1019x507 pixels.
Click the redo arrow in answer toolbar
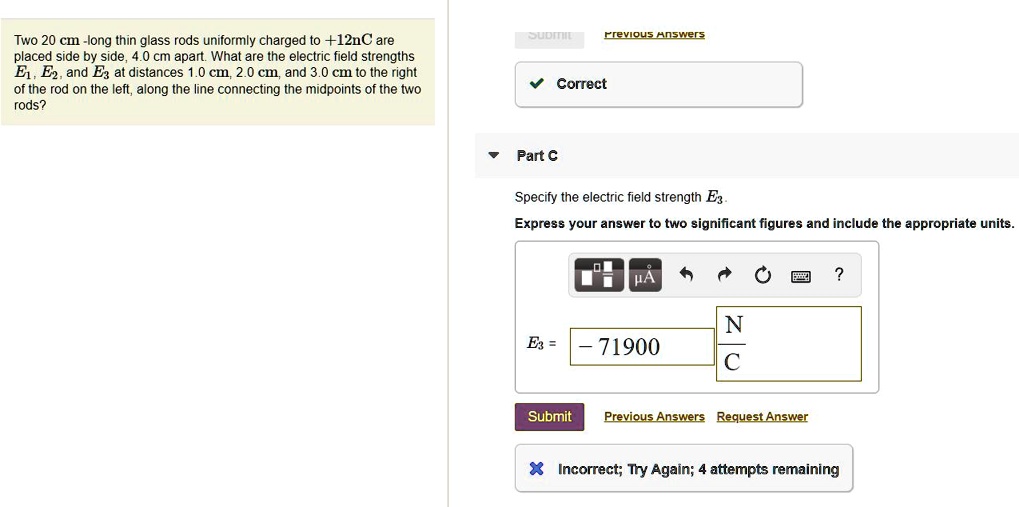point(725,275)
